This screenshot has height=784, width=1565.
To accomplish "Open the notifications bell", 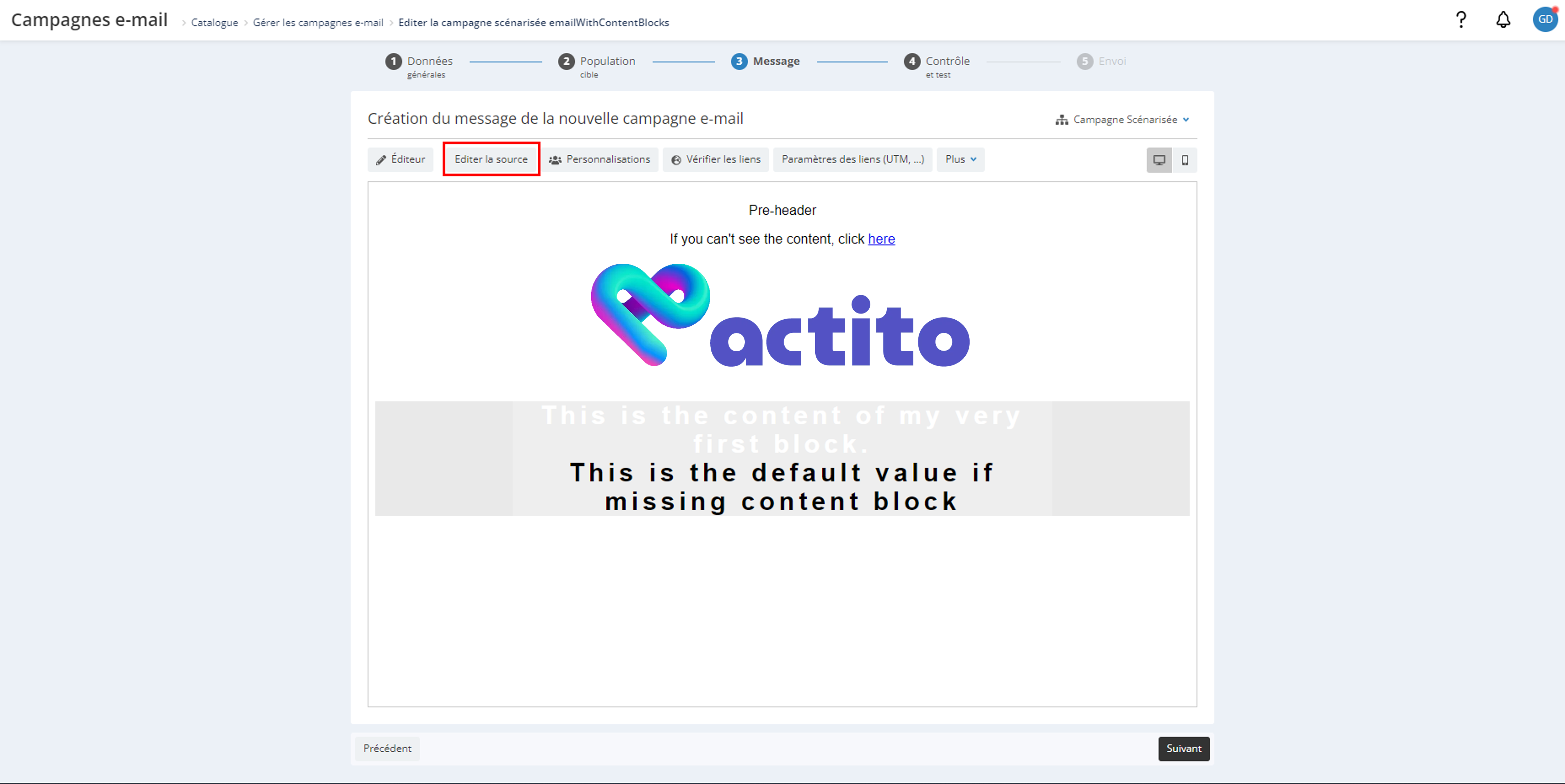I will [1503, 20].
